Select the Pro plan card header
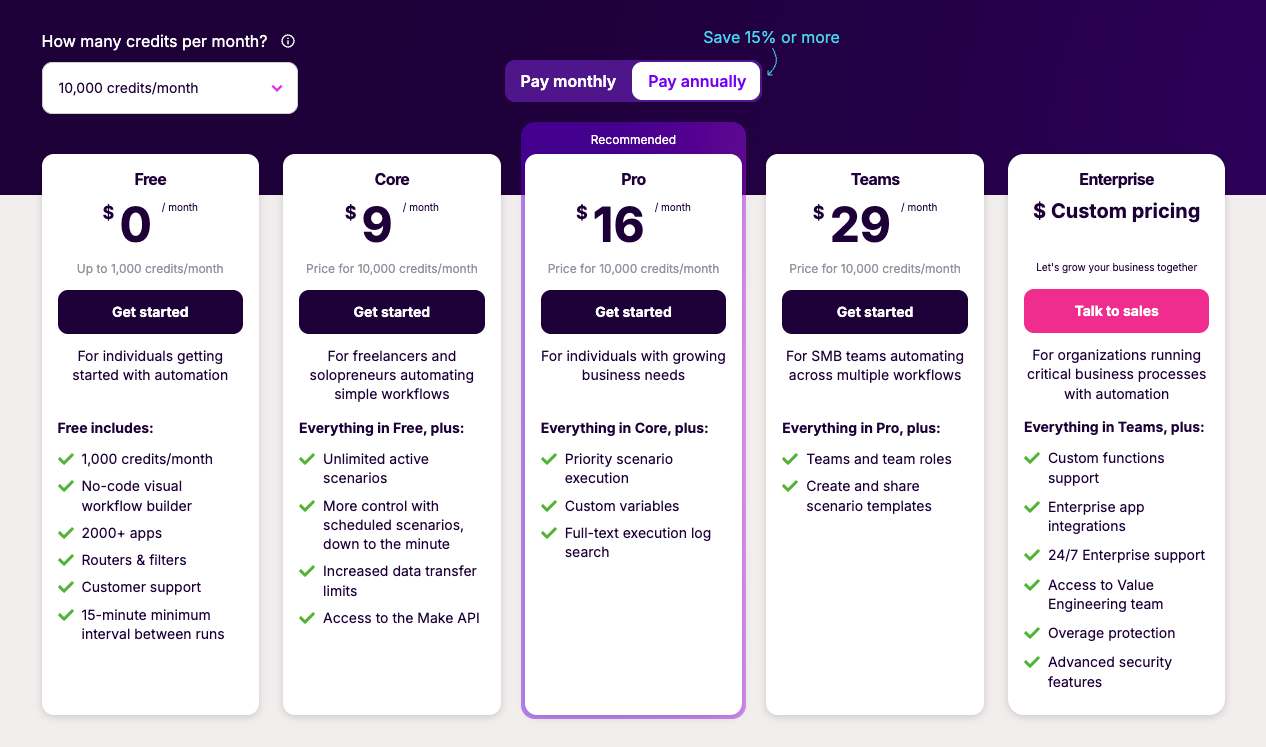 click(633, 179)
